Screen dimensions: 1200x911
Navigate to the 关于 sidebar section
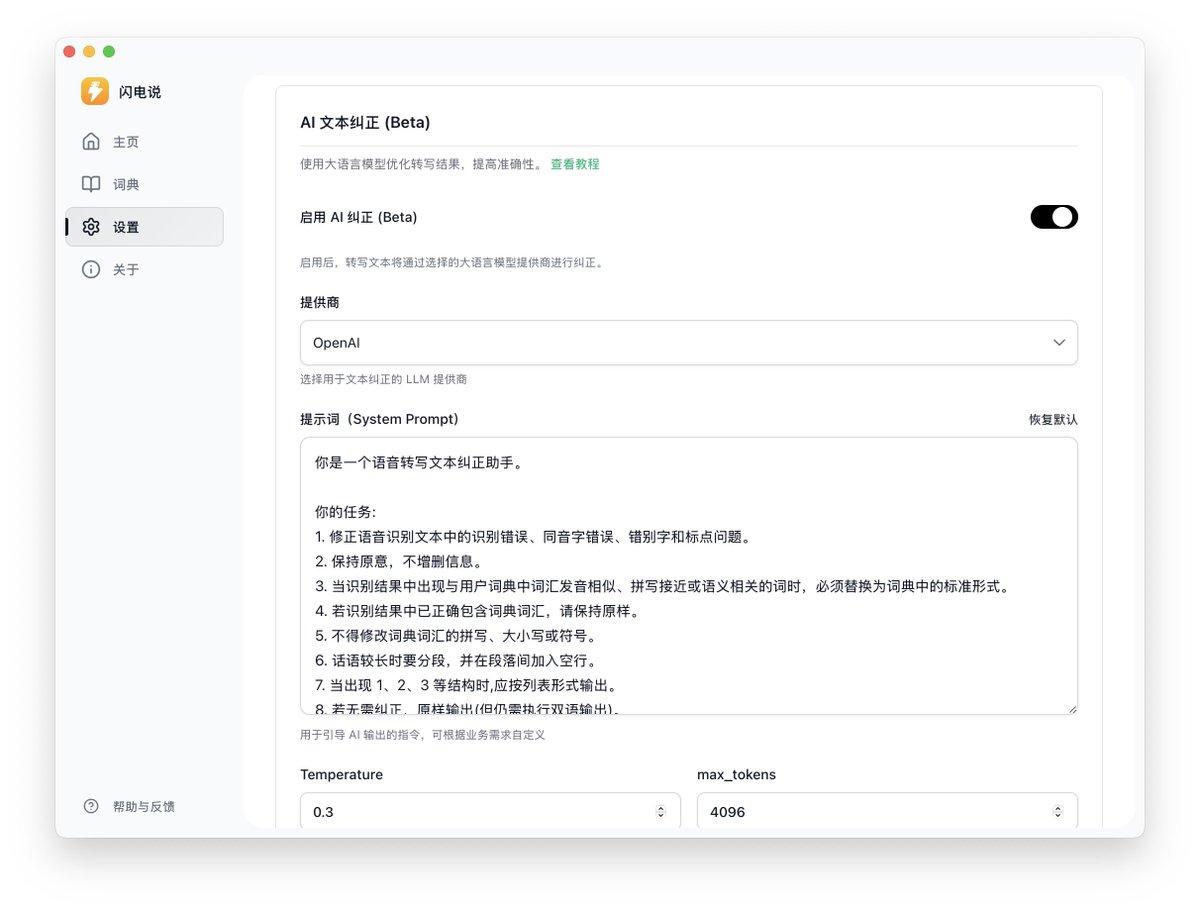click(125, 269)
